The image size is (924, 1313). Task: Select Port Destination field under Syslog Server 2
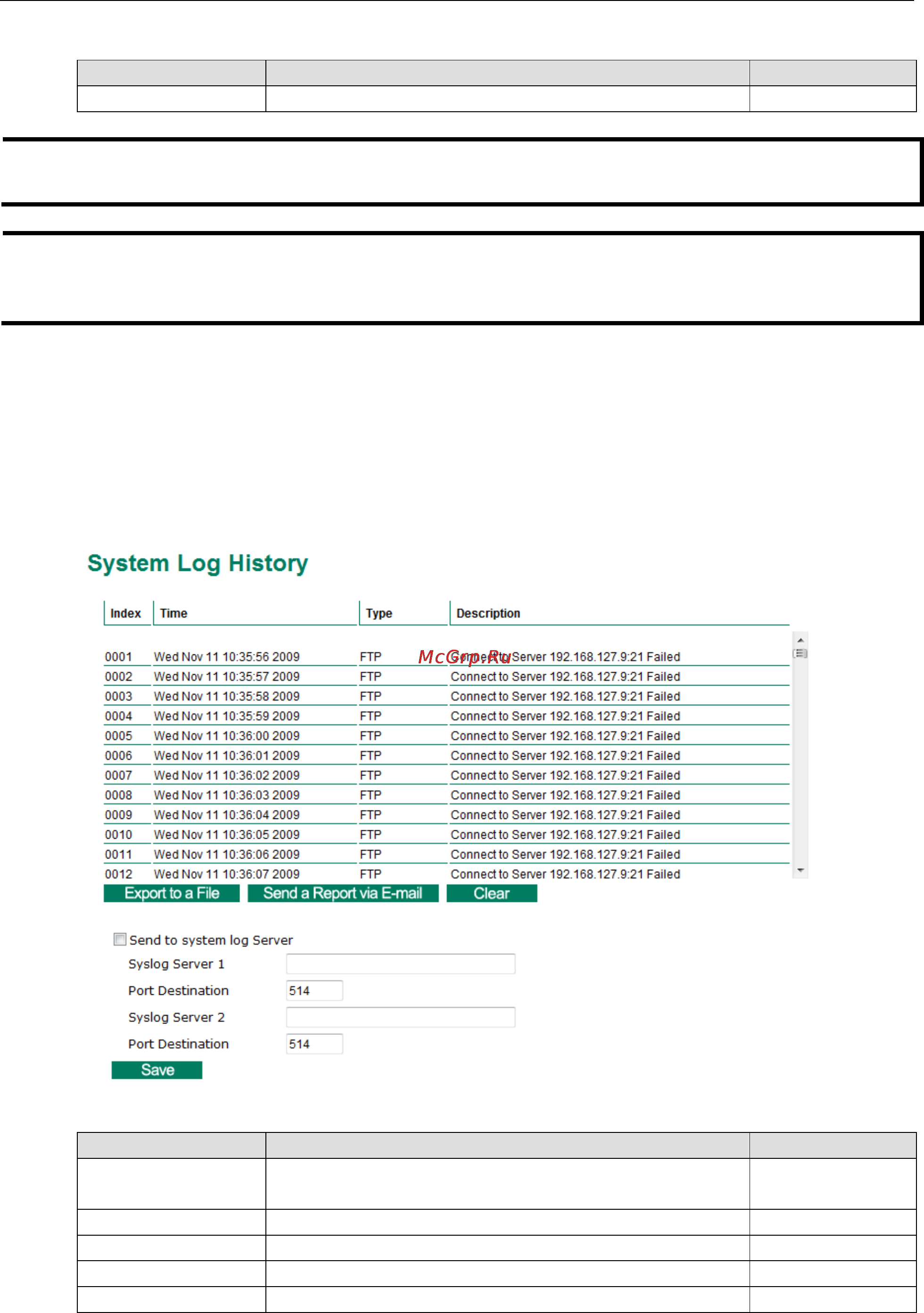tap(314, 1044)
